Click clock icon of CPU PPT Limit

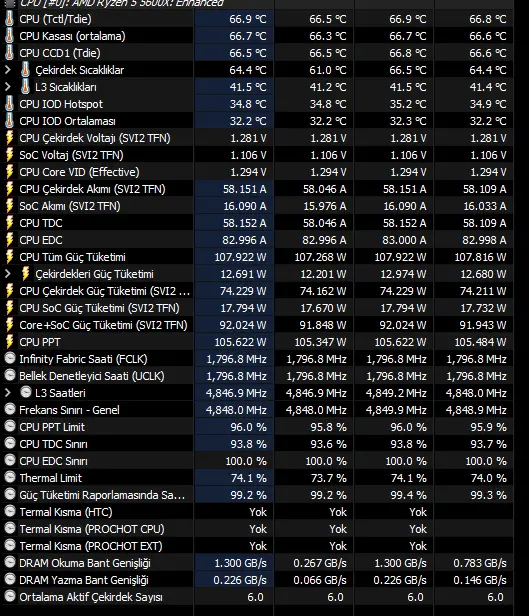pos(10,426)
